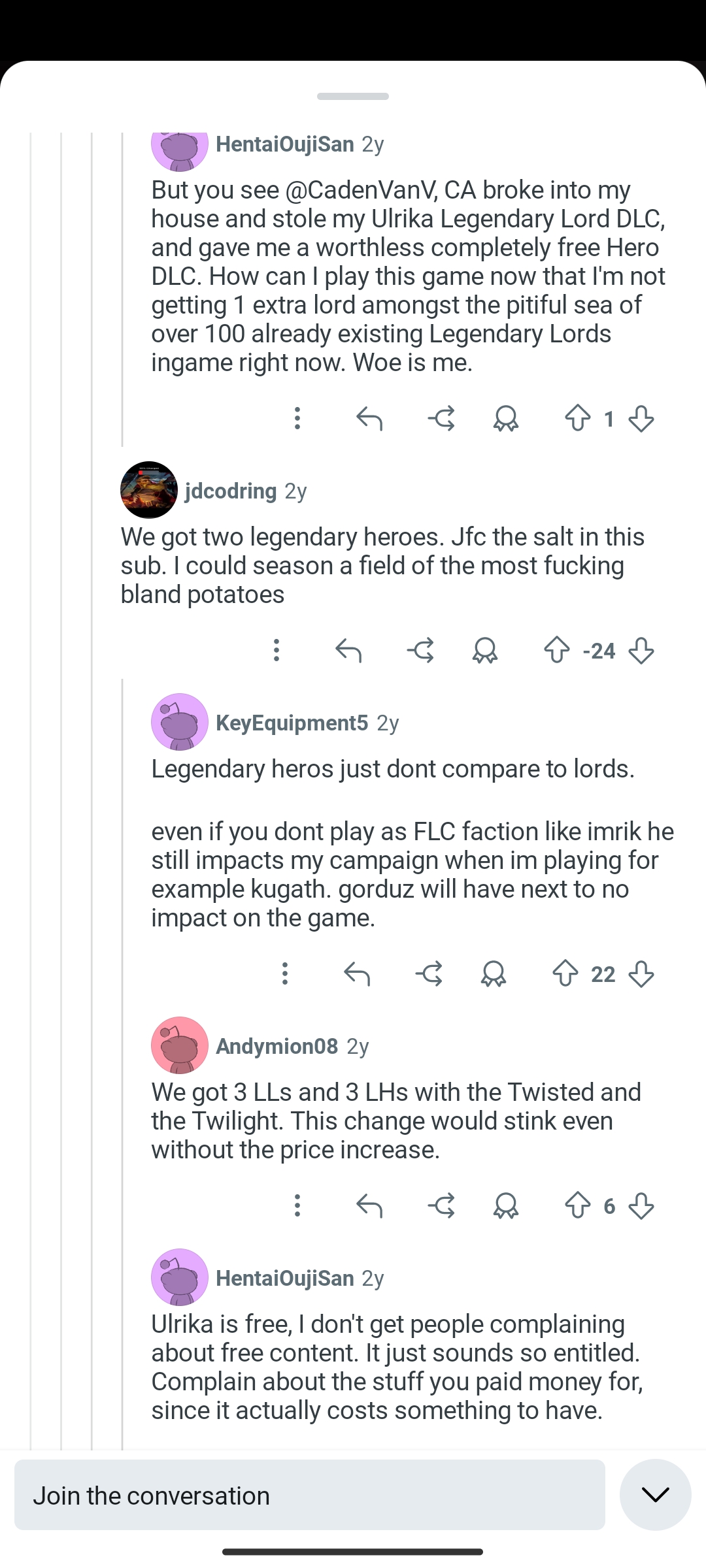Image resolution: width=706 pixels, height=1568 pixels.
Task: Open overflow menu on KeyEquipment5's comment
Action: pos(285,973)
